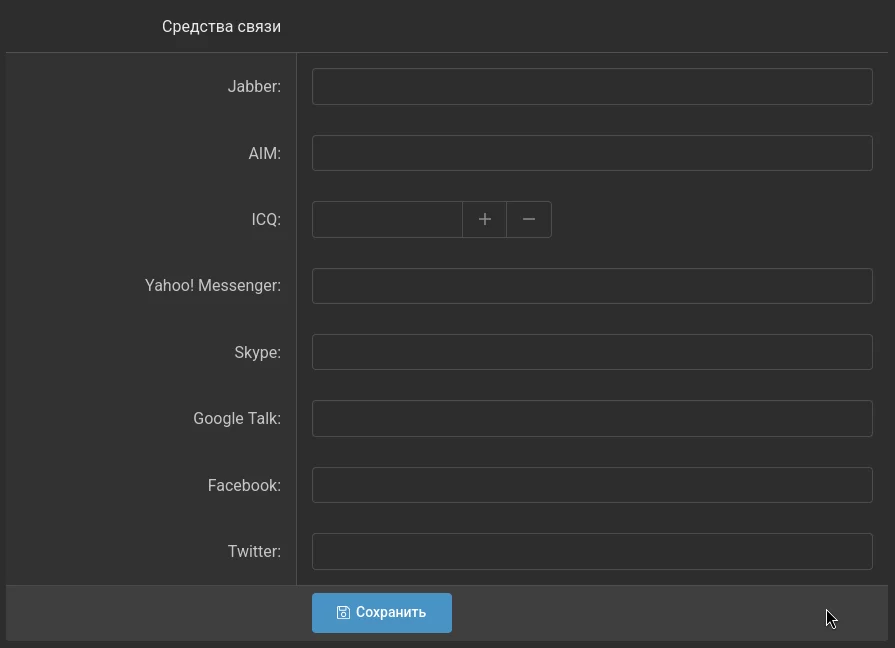Click the Twitter: label text
The height and width of the screenshot is (648, 895).
254,552
